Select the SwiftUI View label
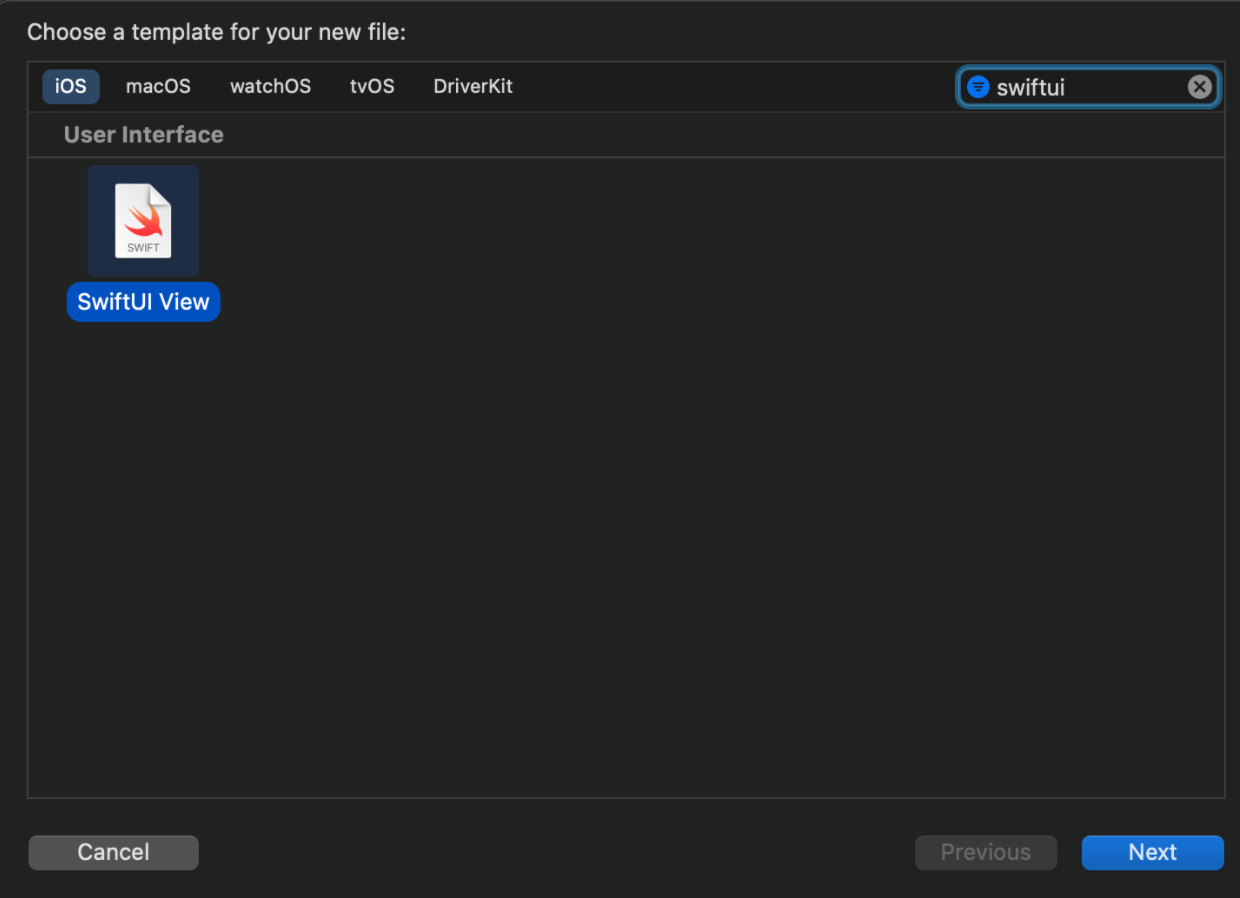 coord(143,302)
